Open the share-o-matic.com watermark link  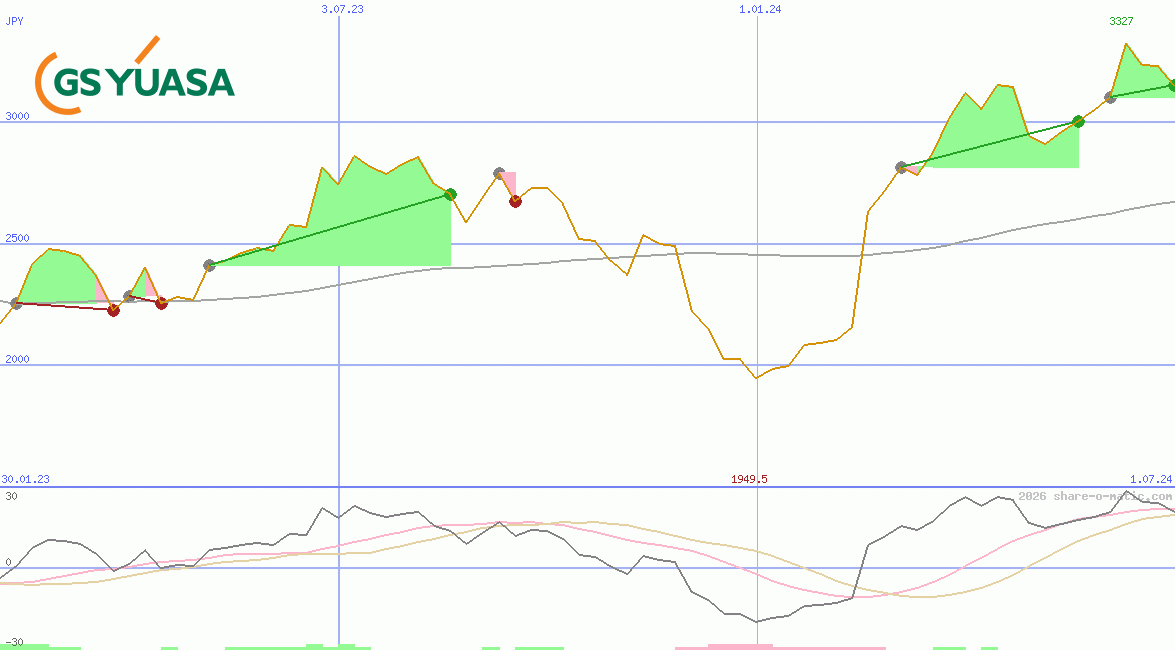pyautogui.click(x=1095, y=496)
